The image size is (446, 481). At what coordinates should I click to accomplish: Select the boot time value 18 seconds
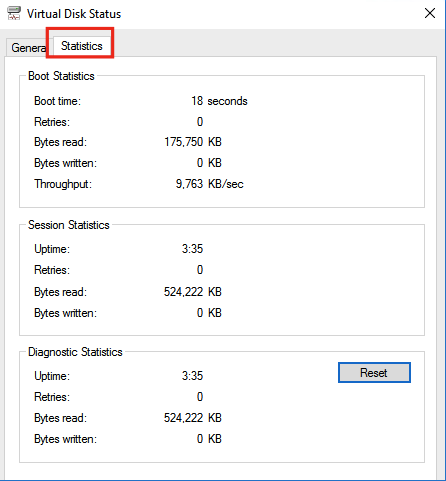(x=219, y=101)
